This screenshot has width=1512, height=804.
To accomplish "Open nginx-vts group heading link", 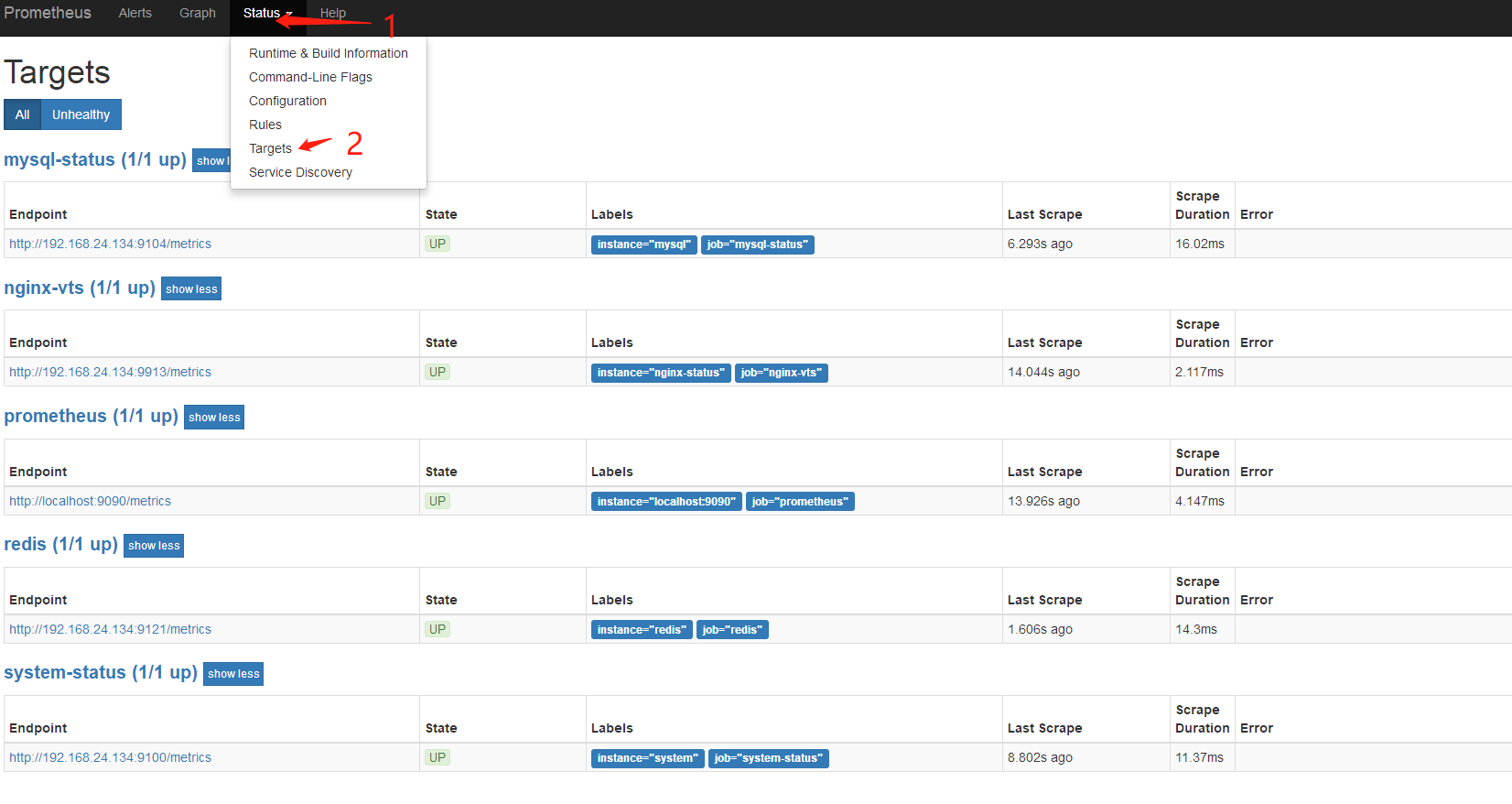I will (x=80, y=288).
